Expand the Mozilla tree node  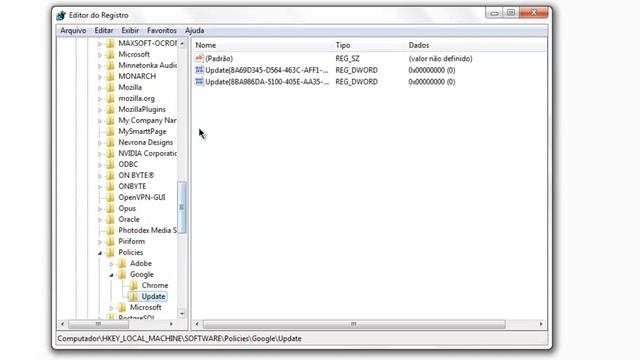[100, 88]
